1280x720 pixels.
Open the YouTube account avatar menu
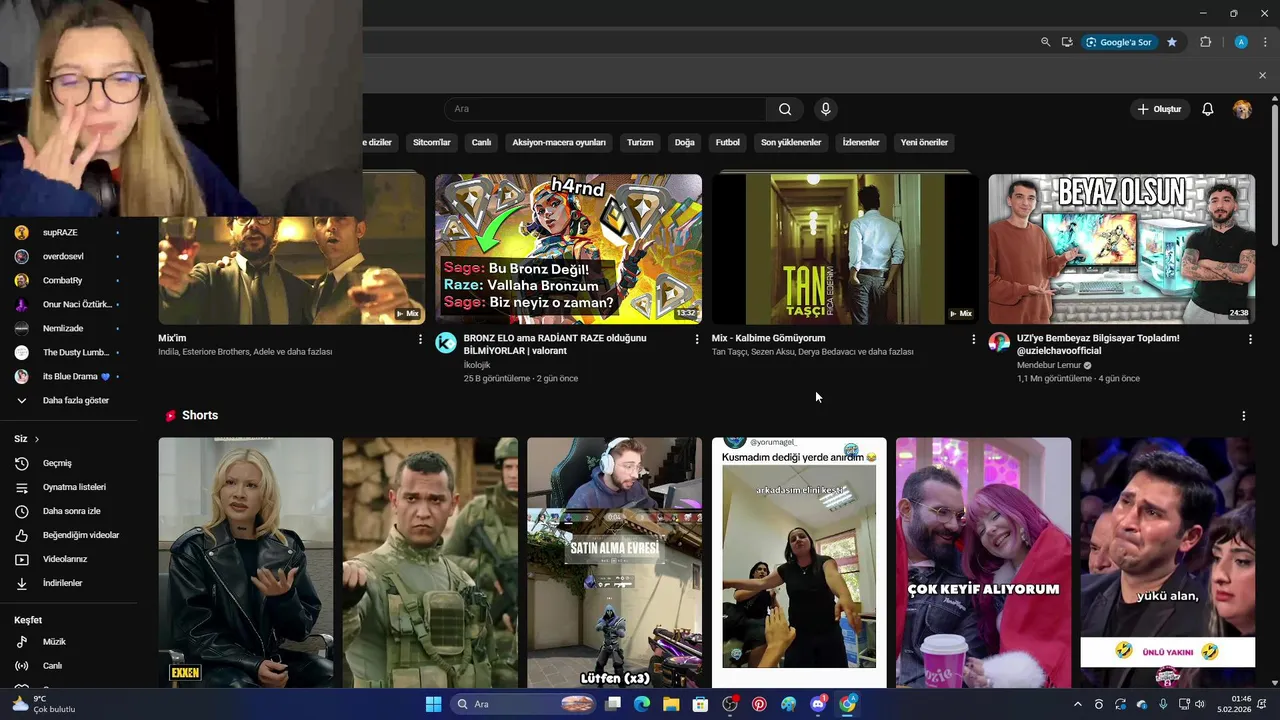point(1242,109)
